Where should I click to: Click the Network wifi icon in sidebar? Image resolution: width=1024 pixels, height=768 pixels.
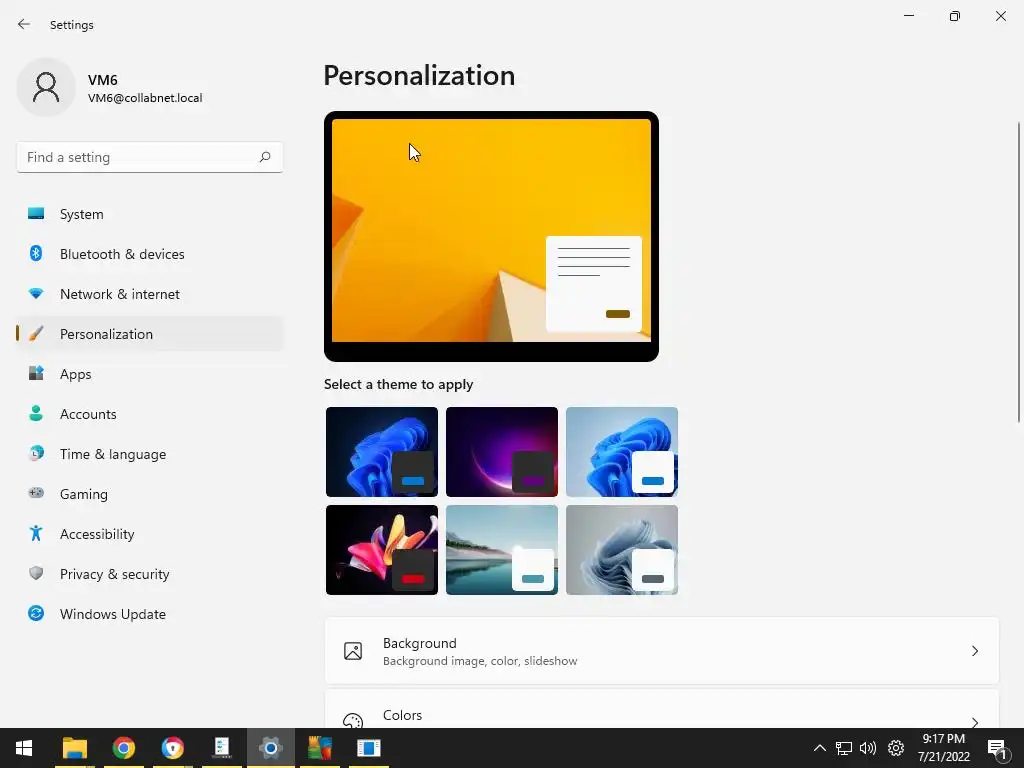(x=36, y=294)
